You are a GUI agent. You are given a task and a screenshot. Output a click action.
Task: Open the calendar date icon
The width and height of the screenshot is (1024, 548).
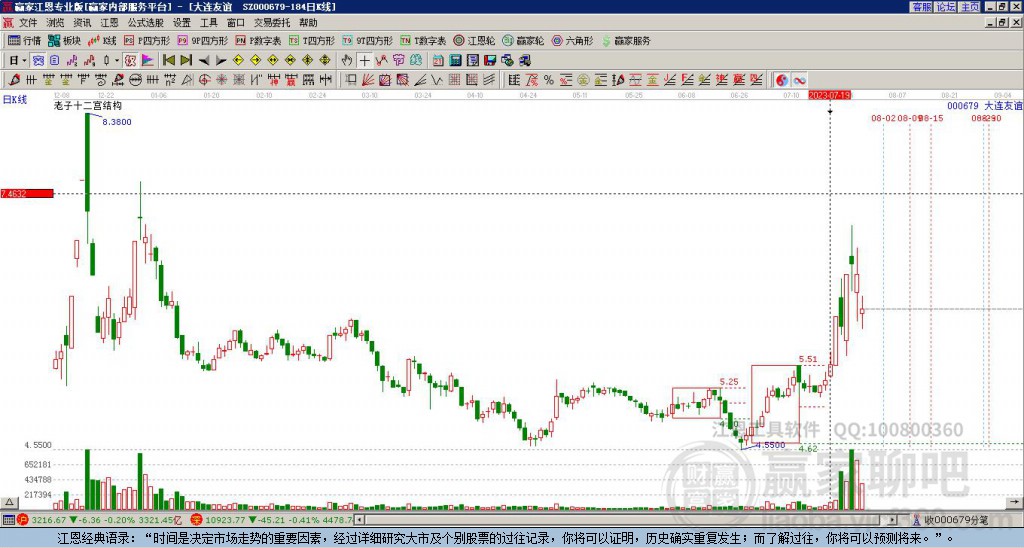pyautogui.click(x=438, y=61)
